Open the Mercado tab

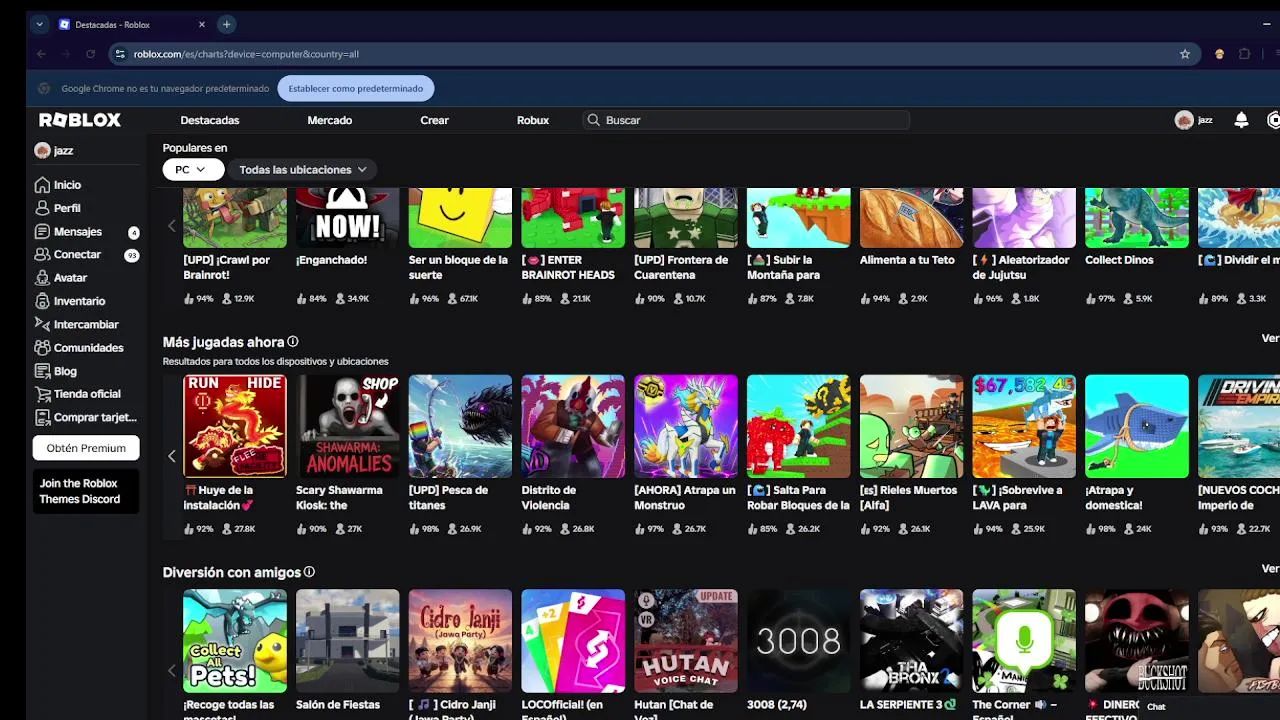[330, 120]
